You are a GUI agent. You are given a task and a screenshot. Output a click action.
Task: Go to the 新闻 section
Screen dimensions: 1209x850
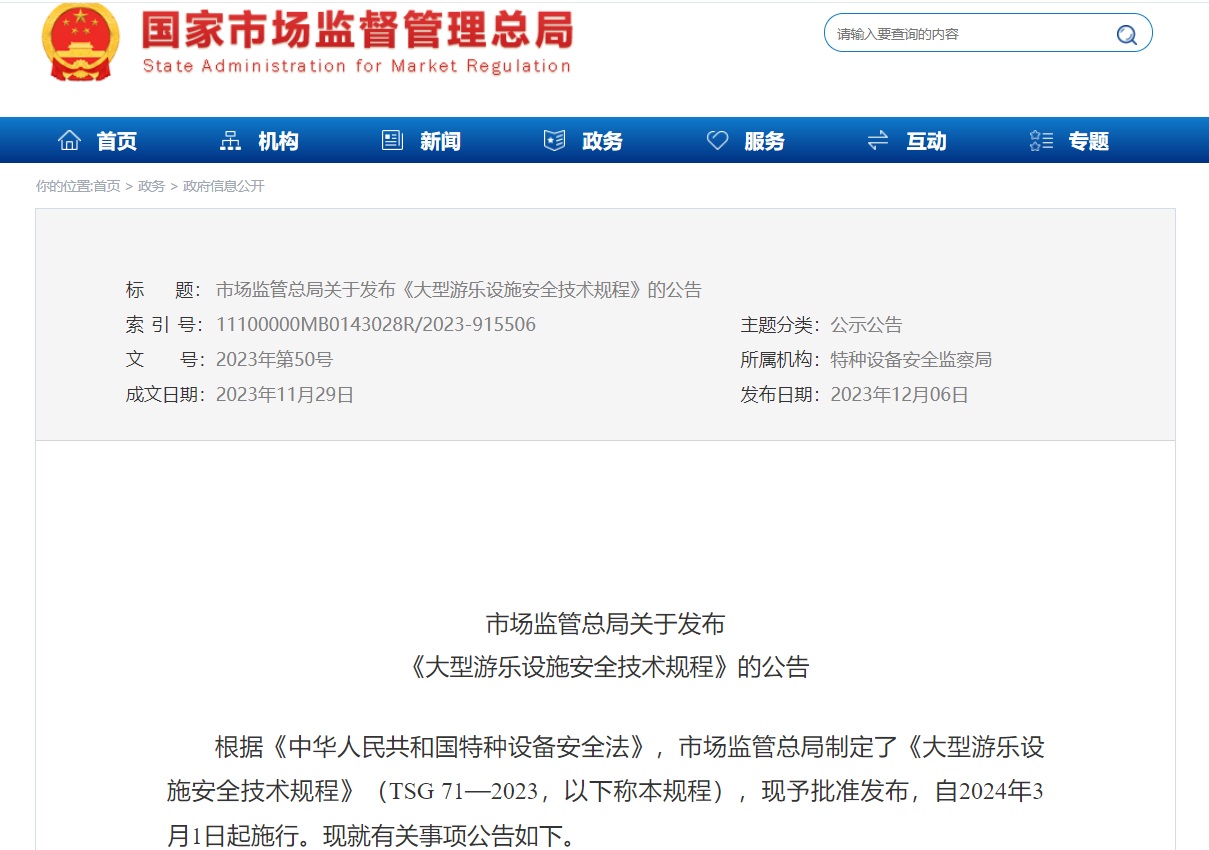[x=440, y=141]
